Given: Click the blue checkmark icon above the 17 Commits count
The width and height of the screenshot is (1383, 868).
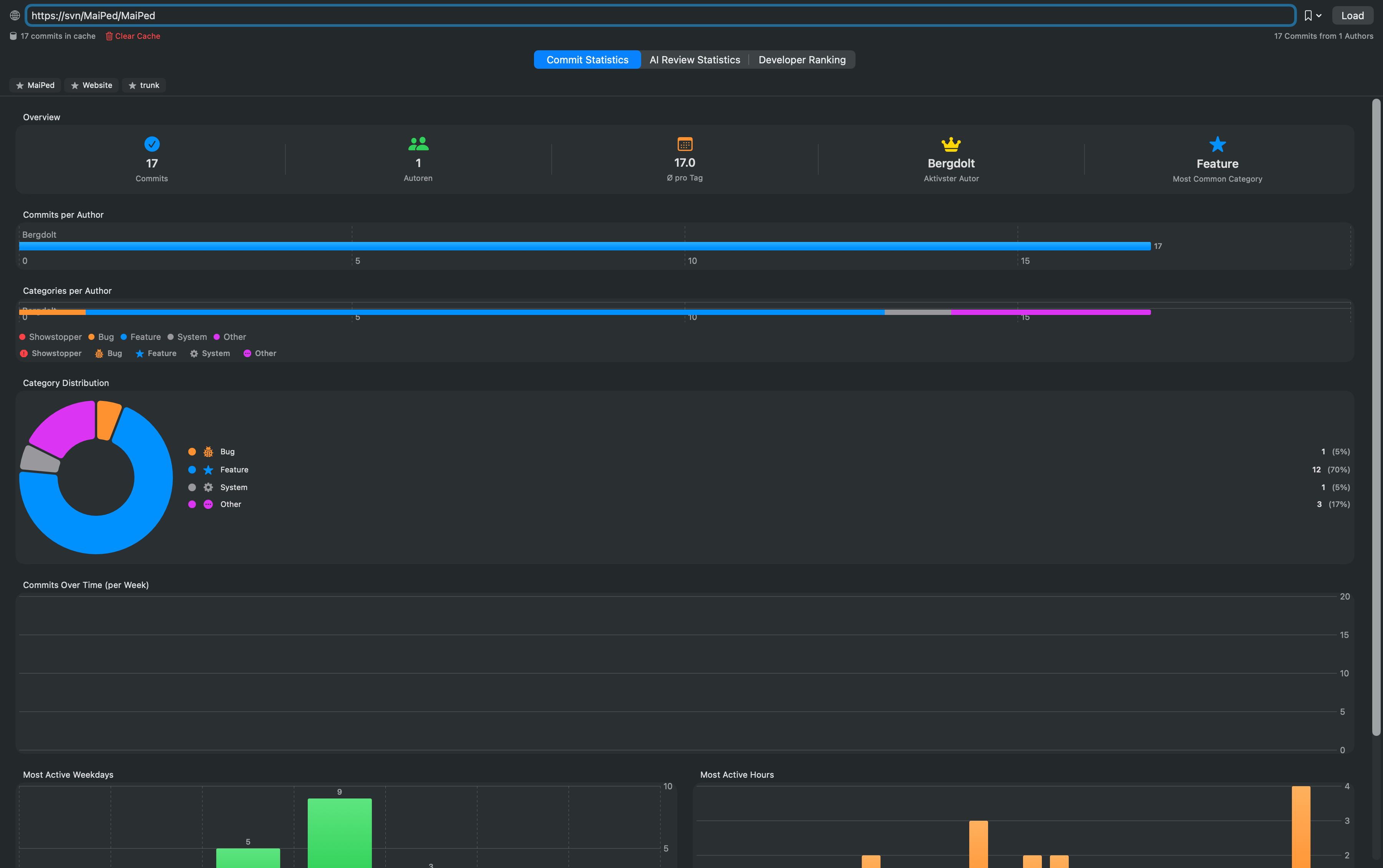Looking at the screenshot, I should [x=152, y=144].
